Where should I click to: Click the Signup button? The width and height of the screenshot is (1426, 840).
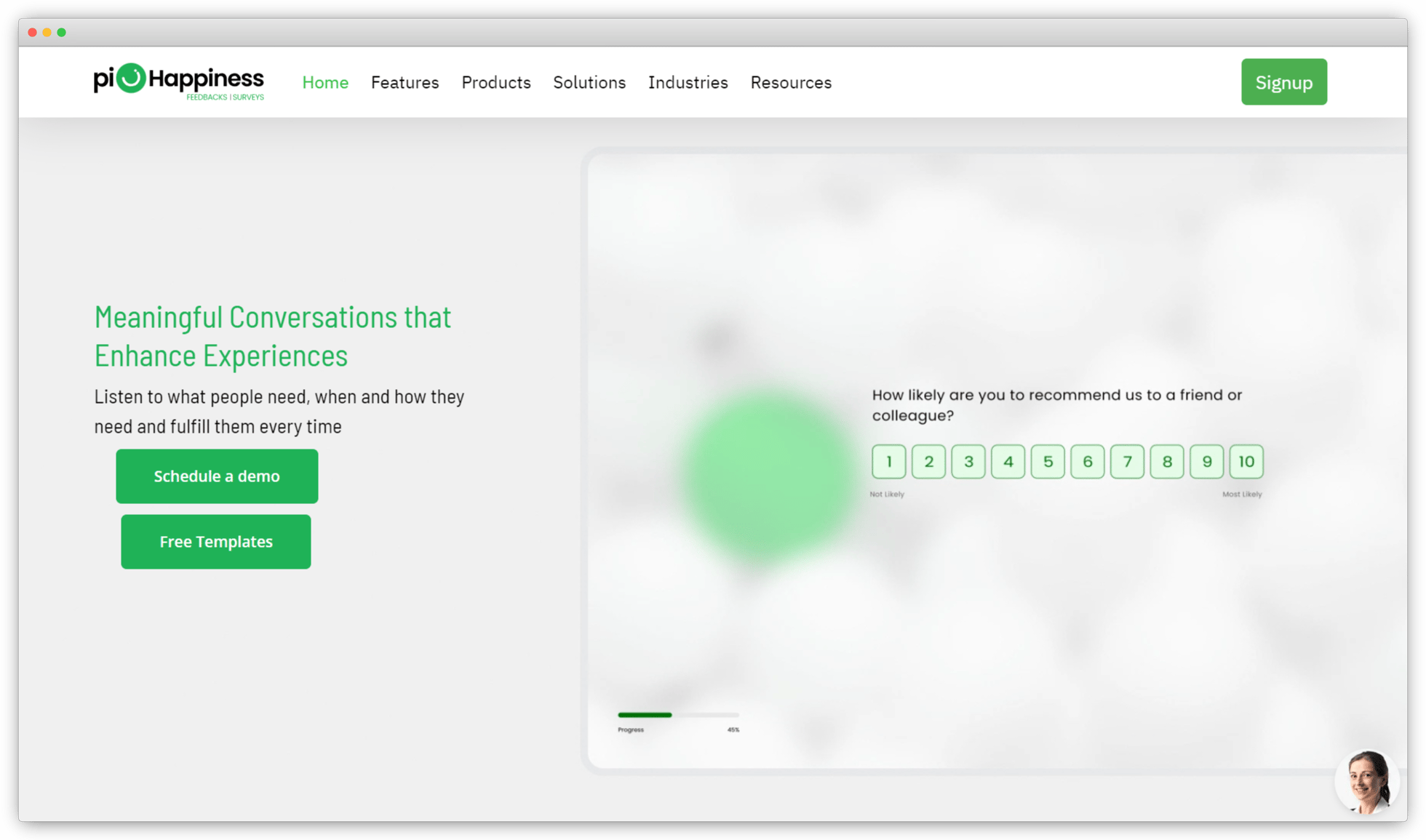point(1284,81)
